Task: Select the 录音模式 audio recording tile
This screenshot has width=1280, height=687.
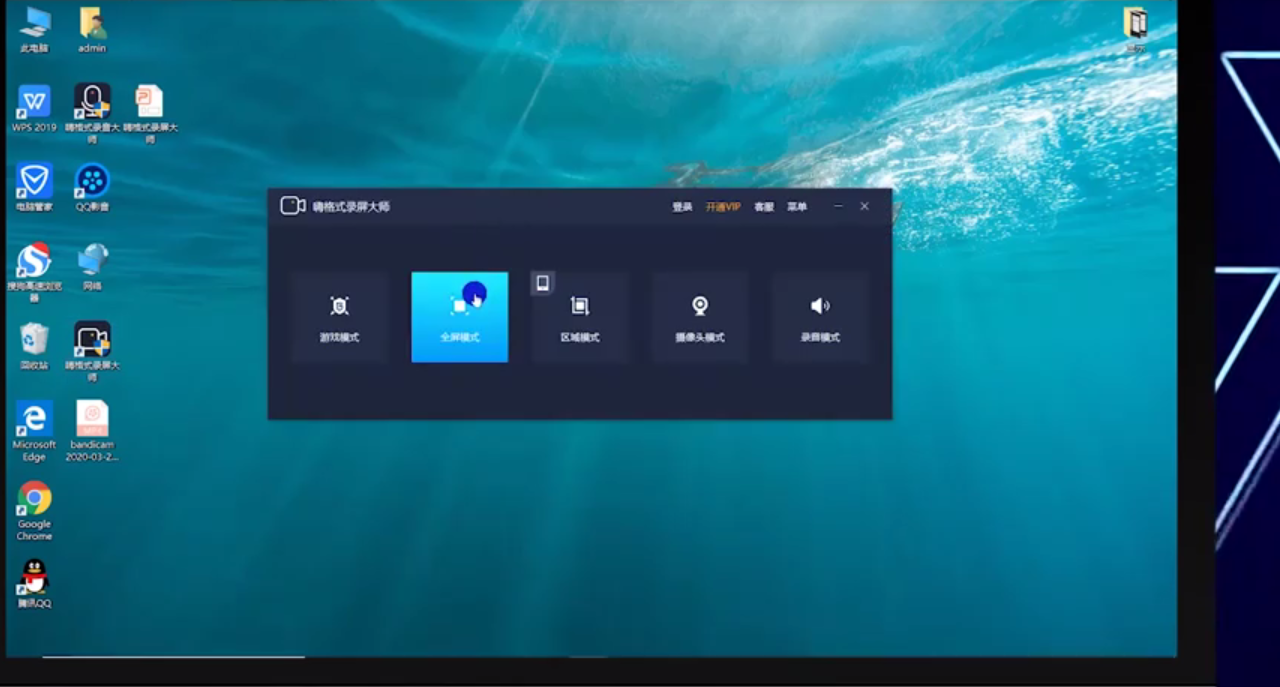Action: click(x=820, y=317)
